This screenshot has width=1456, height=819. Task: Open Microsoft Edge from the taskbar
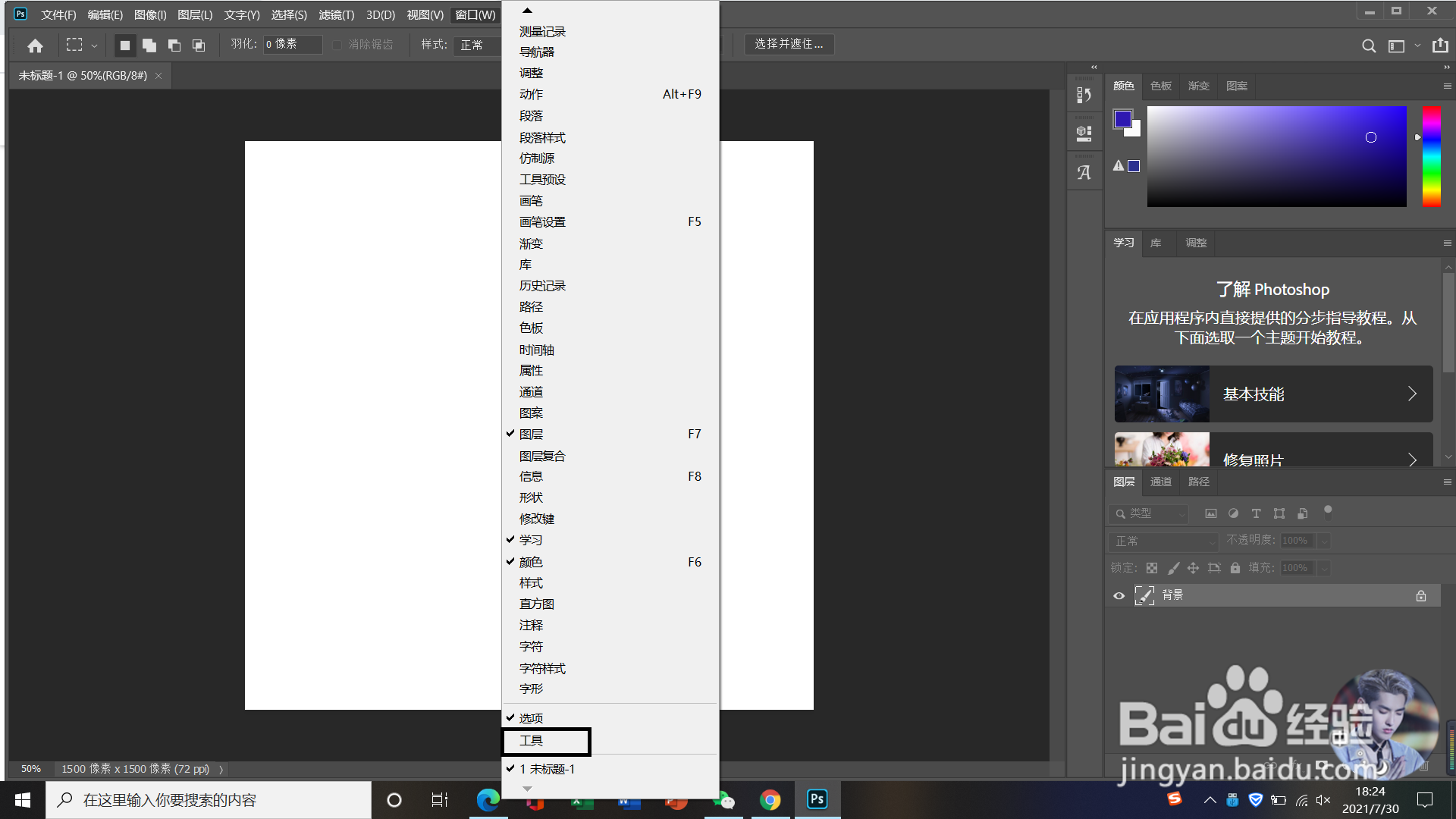tap(488, 800)
